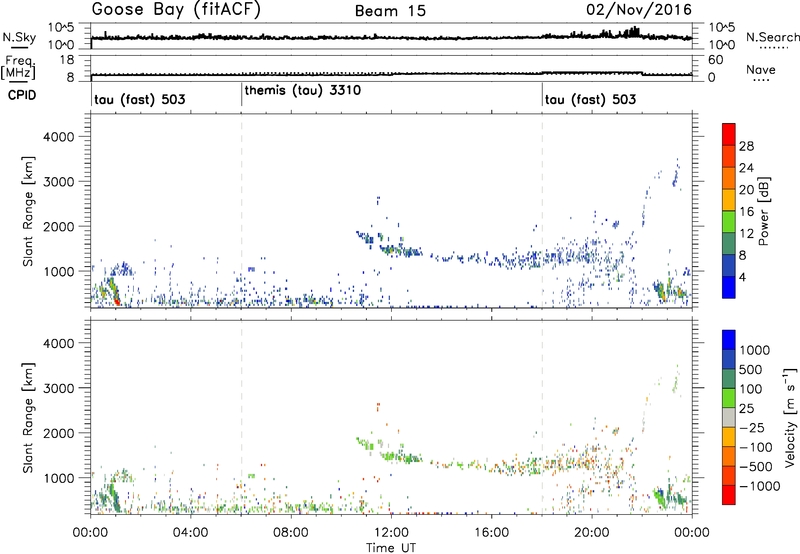Click the -25 value on the velocity colorbar
800x554 pixels.
751,427
